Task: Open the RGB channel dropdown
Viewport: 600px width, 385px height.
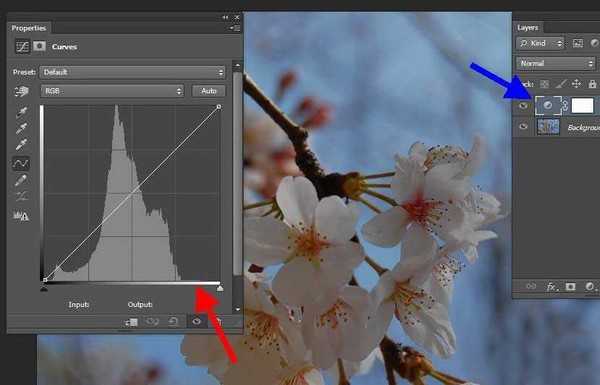Action: [x=112, y=91]
